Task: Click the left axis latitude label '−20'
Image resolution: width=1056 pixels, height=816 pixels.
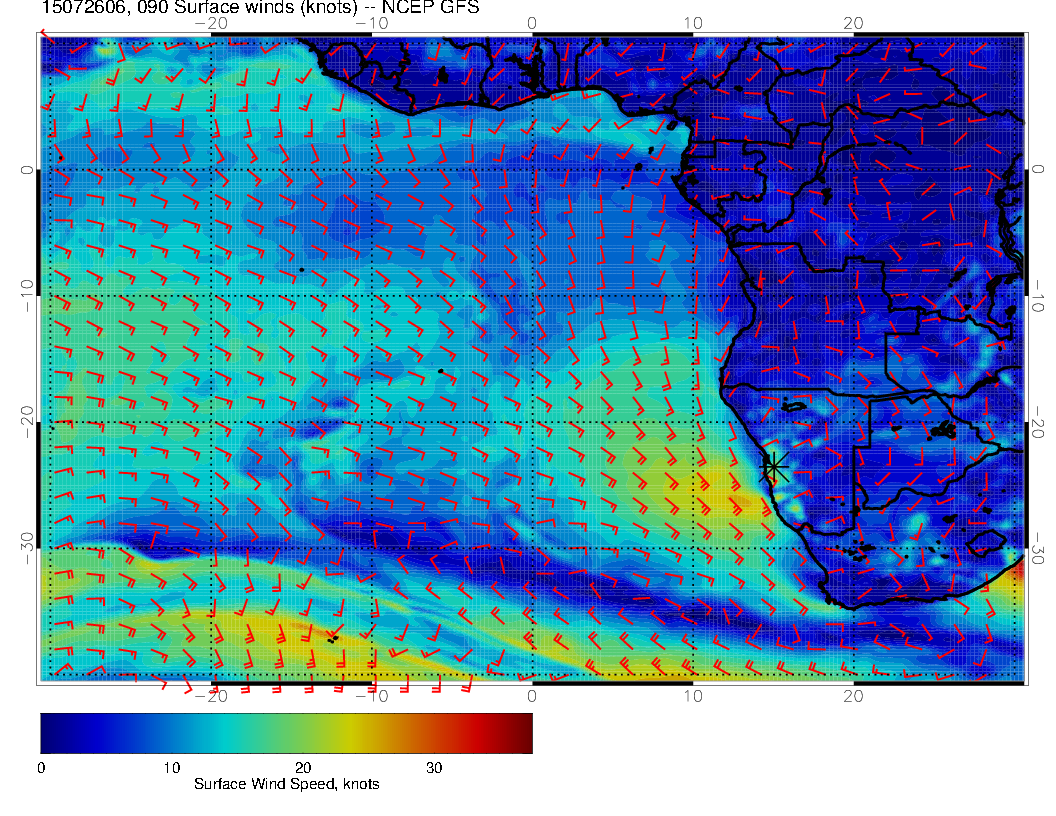Action: point(26,421)
